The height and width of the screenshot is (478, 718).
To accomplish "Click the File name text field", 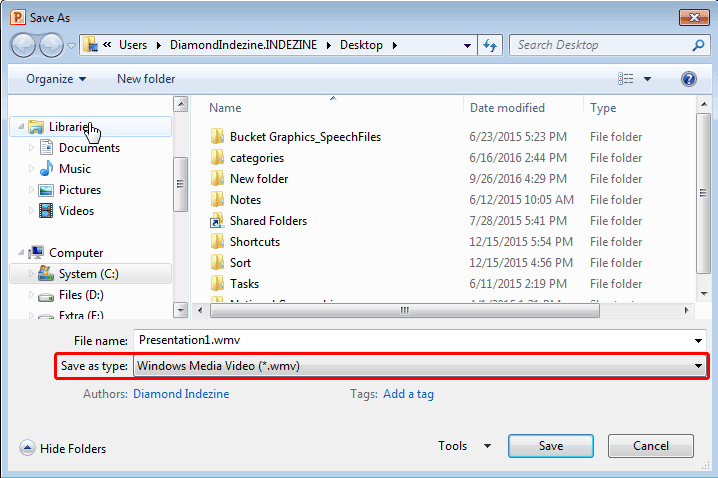I will click(x=412, y=340).
